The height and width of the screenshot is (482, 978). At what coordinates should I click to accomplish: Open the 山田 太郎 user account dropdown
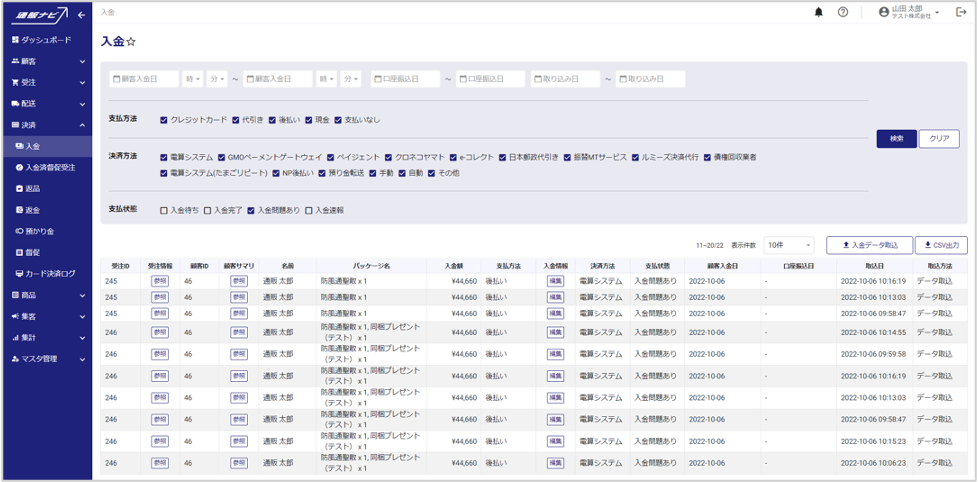[x=910, y=12]
